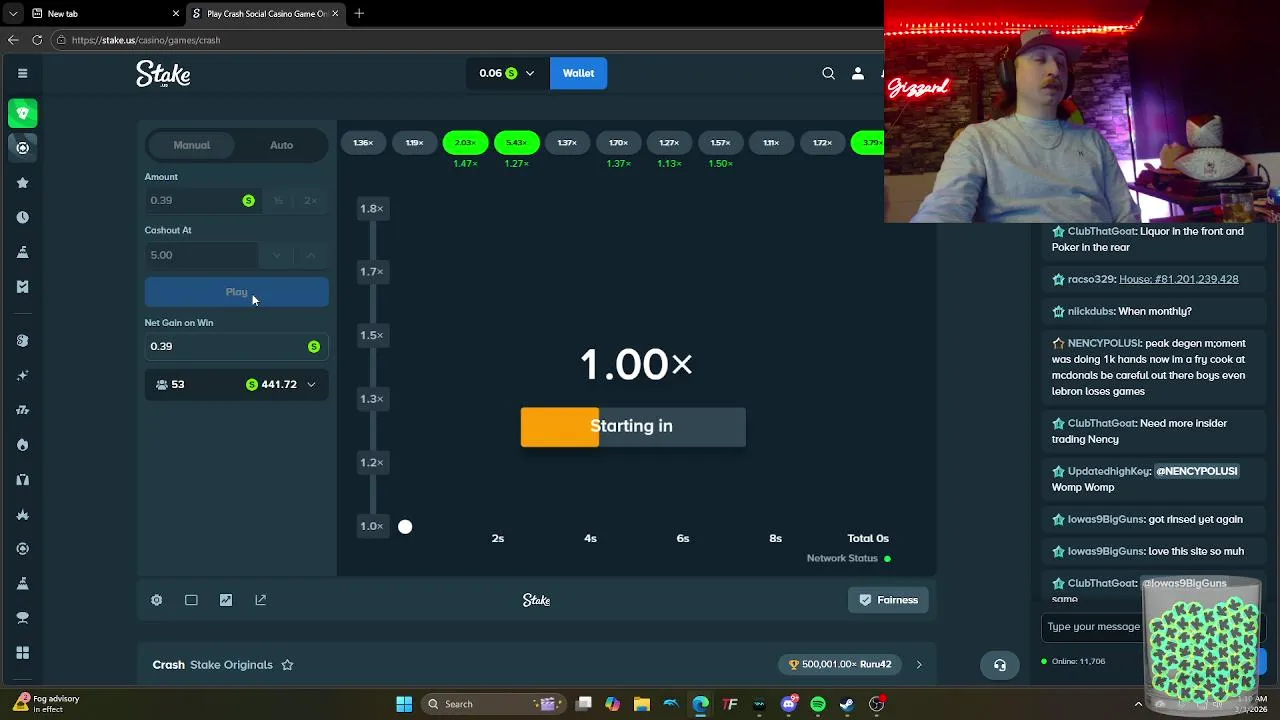This screenshot has height=720, width=1280.
Task: Open the user profile icon
Action: click(x=857, y=73)
